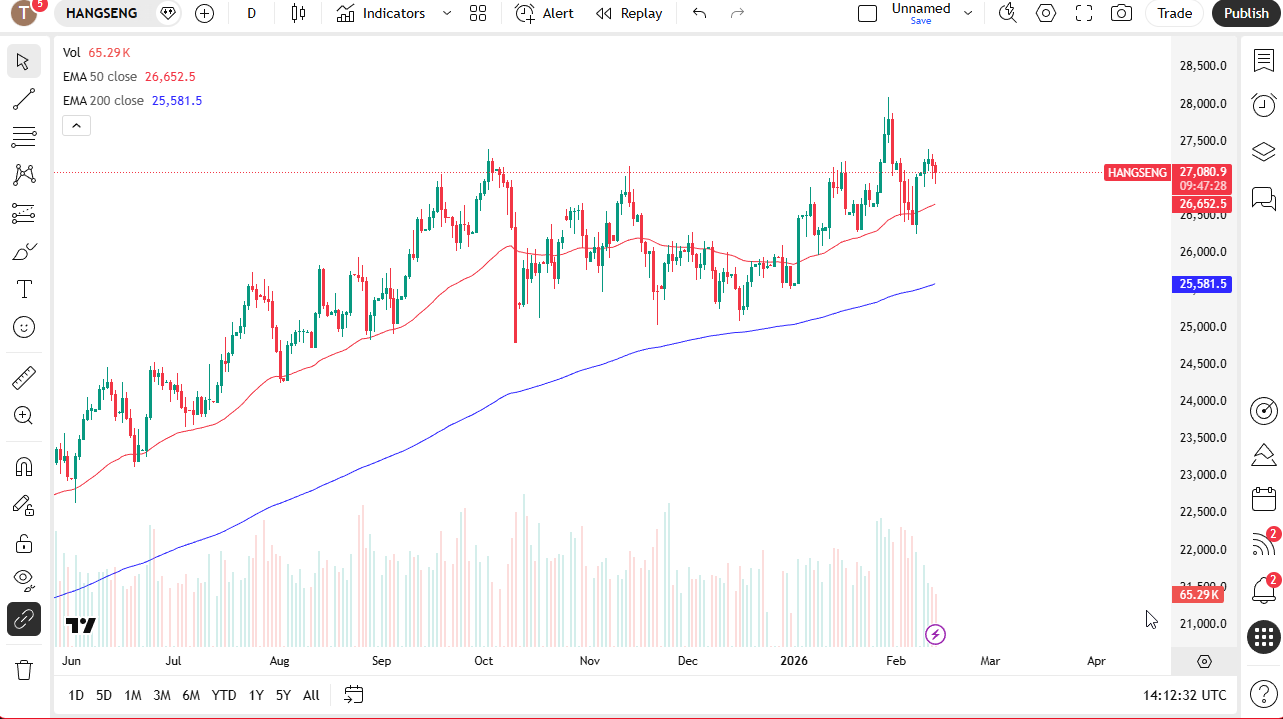Open the quick search icon
Image resolution: width=1283 pixels, height=719 pixels.
1008,13
